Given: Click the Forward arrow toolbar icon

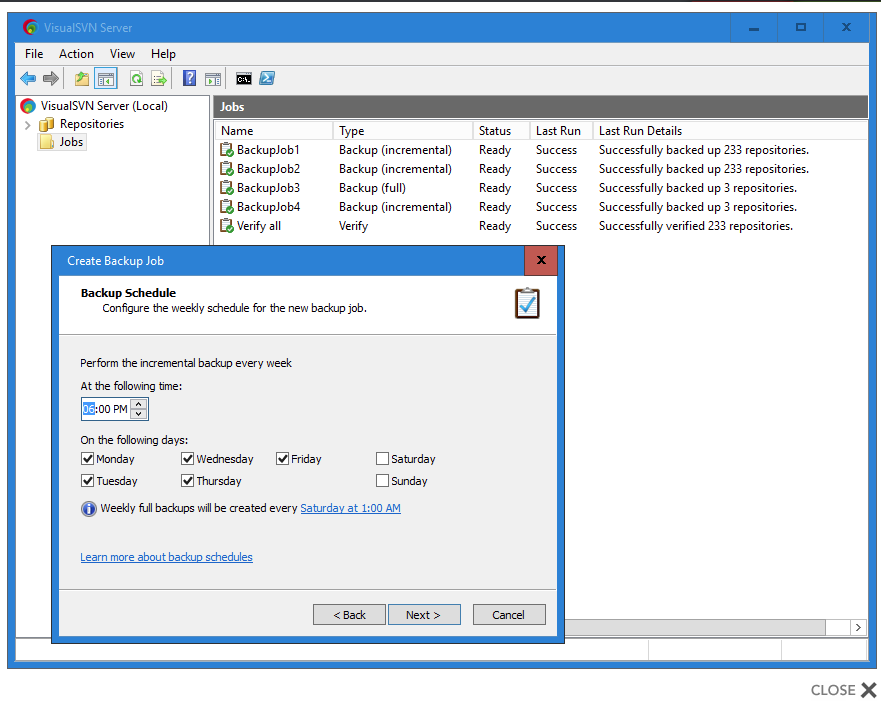Looking at the screenshot, I should [51, 79].
